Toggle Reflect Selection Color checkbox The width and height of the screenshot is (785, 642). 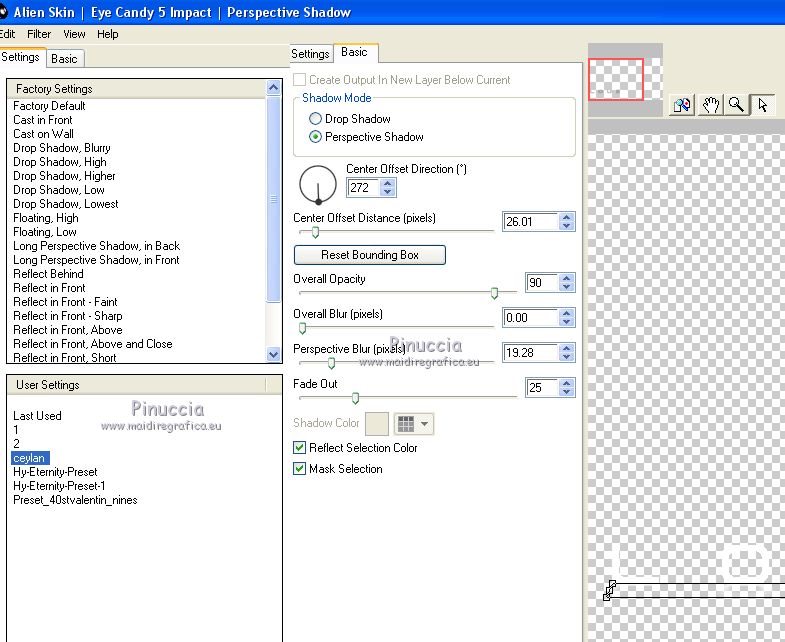pos(299,448)
